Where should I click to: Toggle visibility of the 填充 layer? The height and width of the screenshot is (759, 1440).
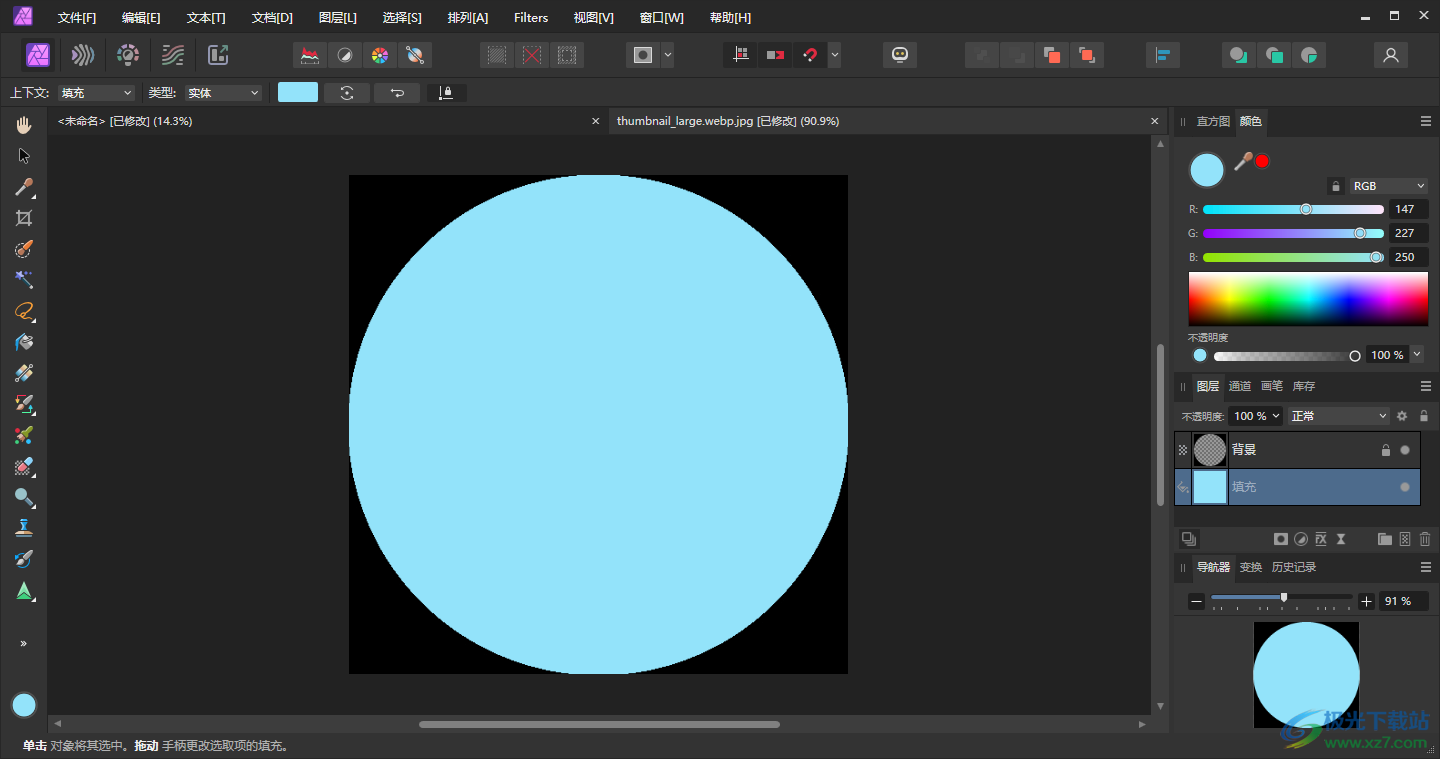coord(1405,487)
